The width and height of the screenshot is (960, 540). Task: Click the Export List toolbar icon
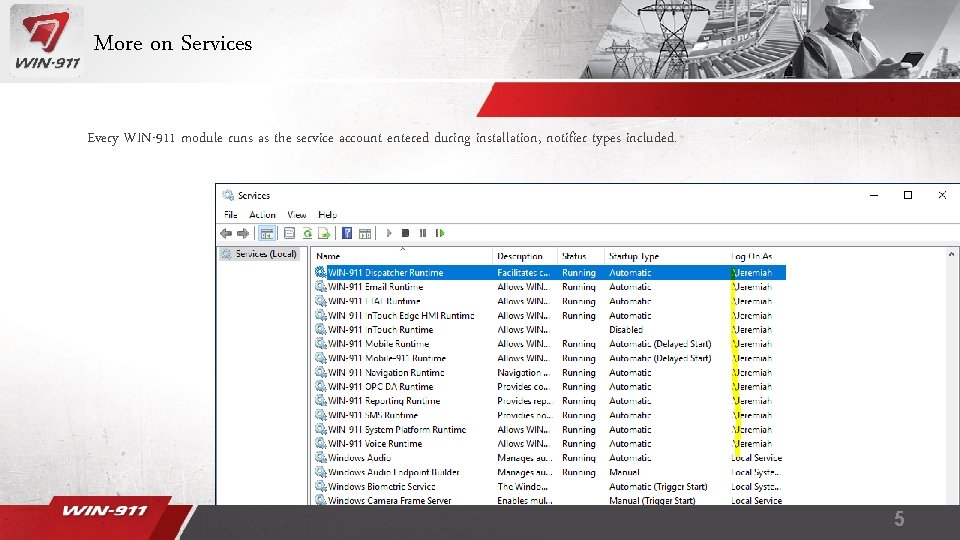(324, 233)
